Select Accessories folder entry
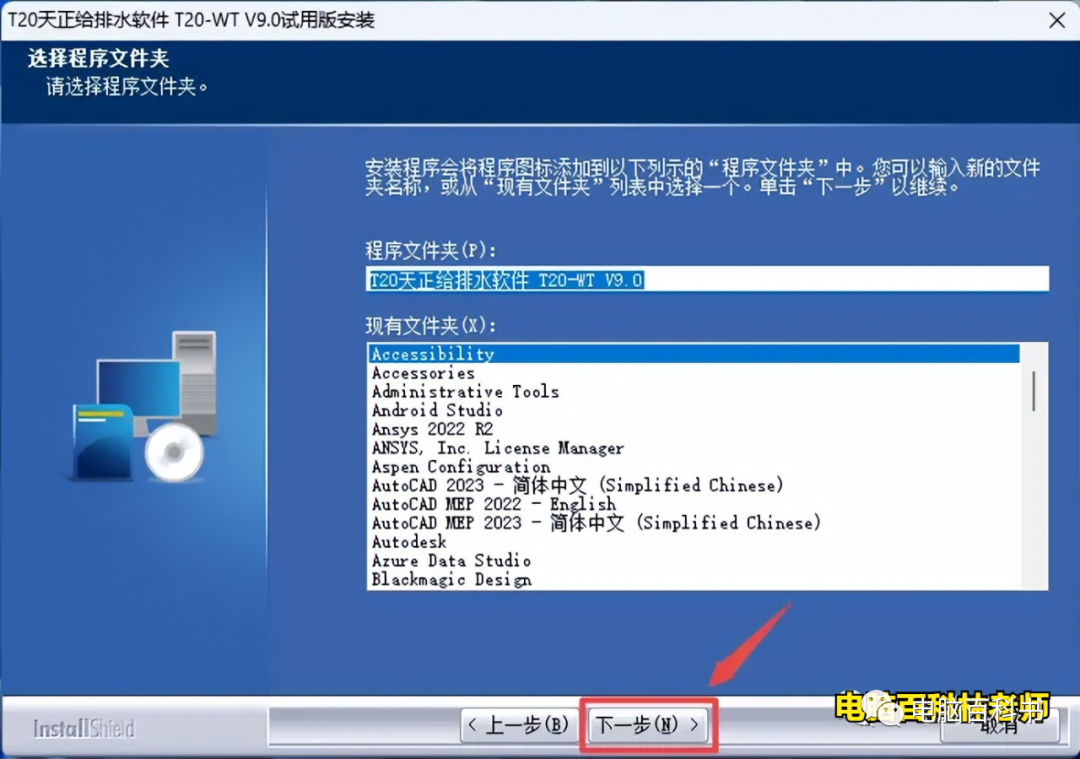 [x=694, y=373]
